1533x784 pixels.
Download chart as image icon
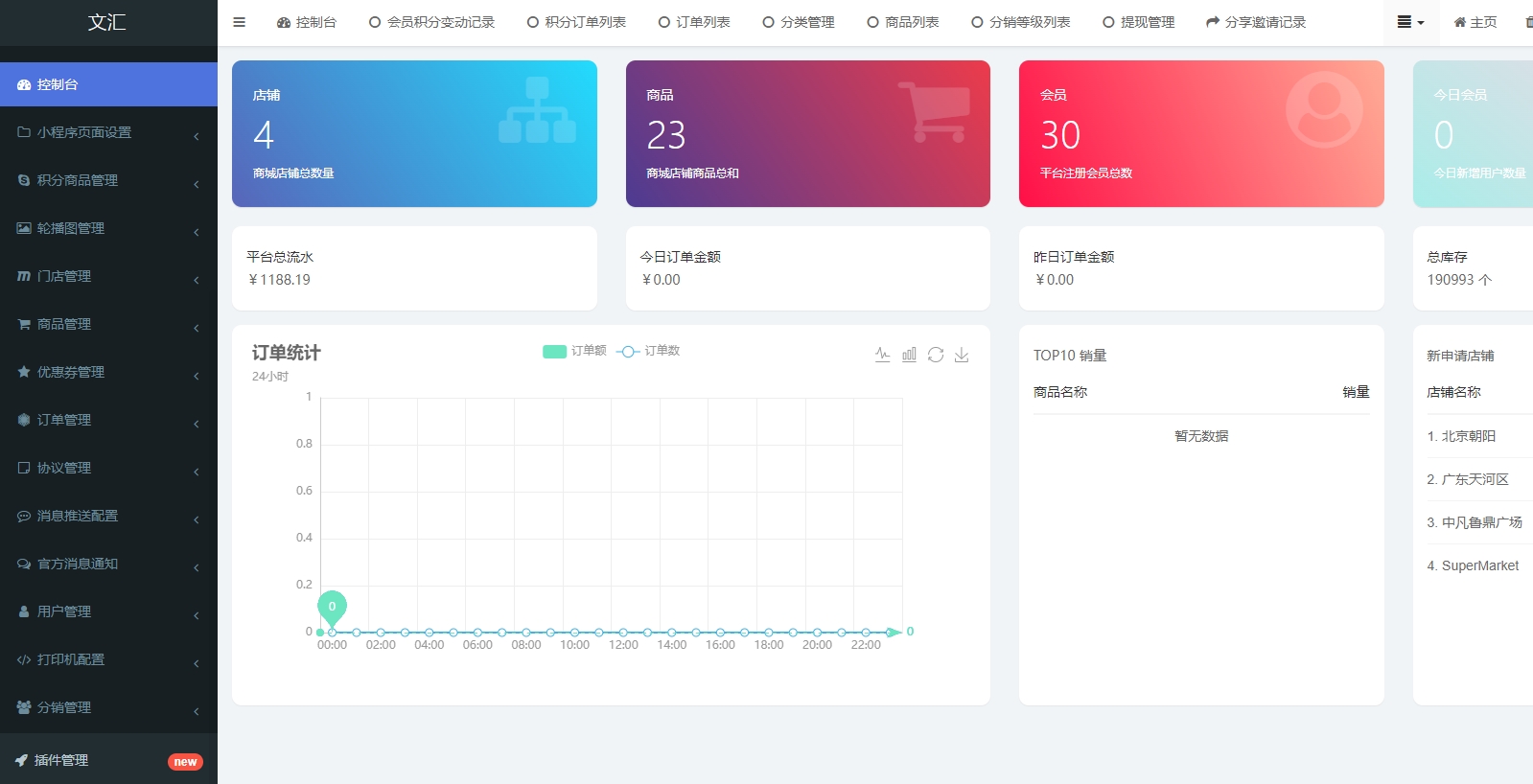962,355
